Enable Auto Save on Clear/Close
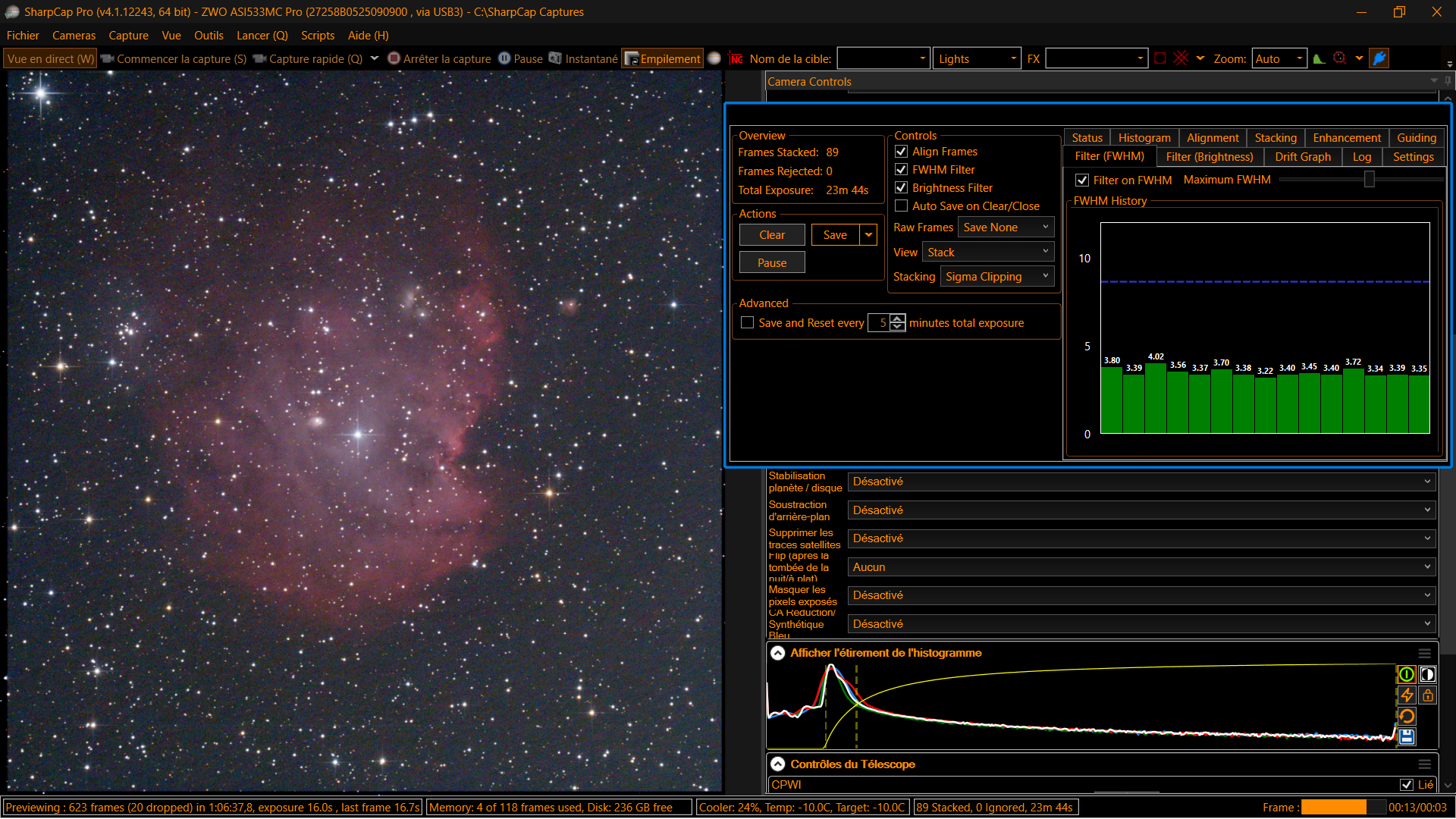 (x=901, y=206)
